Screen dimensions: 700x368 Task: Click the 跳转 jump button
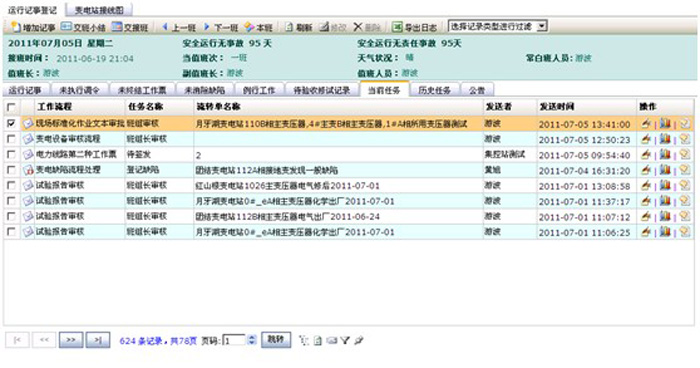[276, 340]
